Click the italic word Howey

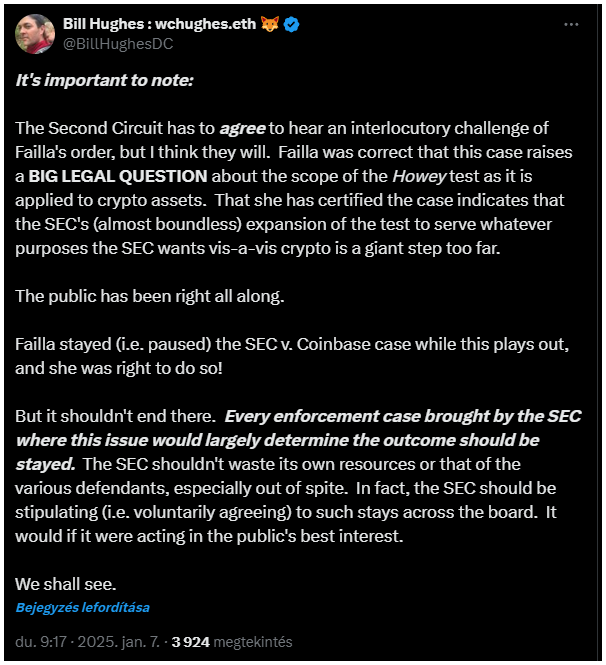click(x=419, y=176)
